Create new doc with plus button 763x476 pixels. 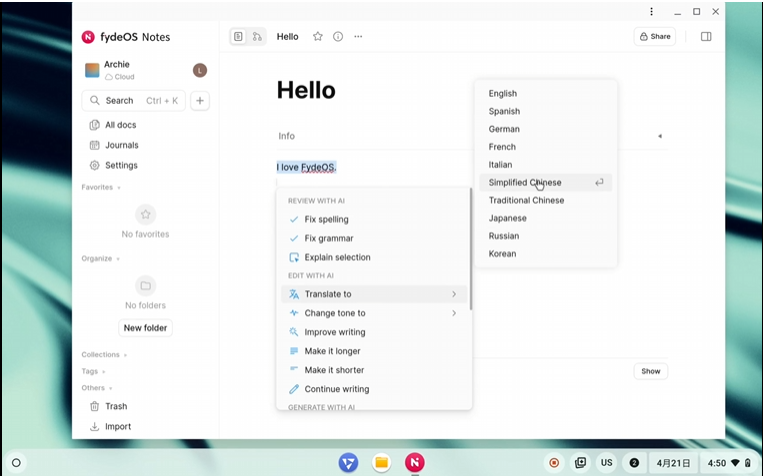tap(200, 101)
